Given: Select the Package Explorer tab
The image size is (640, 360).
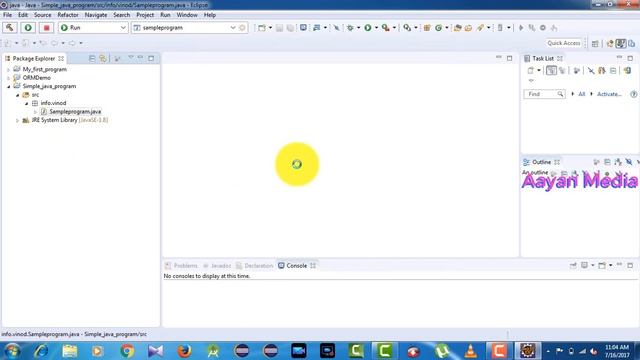Looking at the screenshot, I should [34, 58].
